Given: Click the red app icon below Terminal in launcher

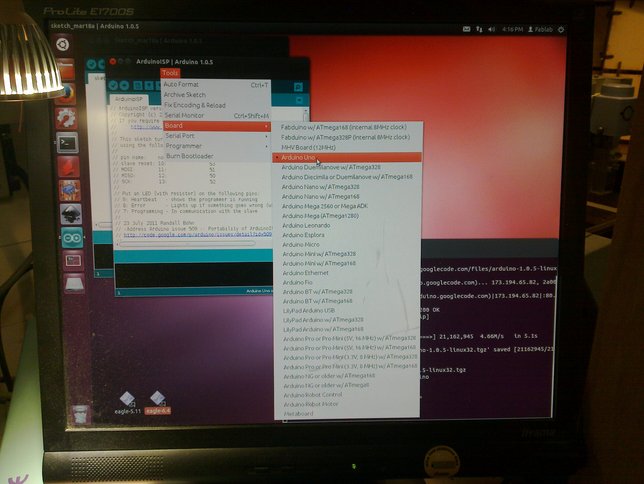Looking at the screenshot, I should (x=69, y=167).
